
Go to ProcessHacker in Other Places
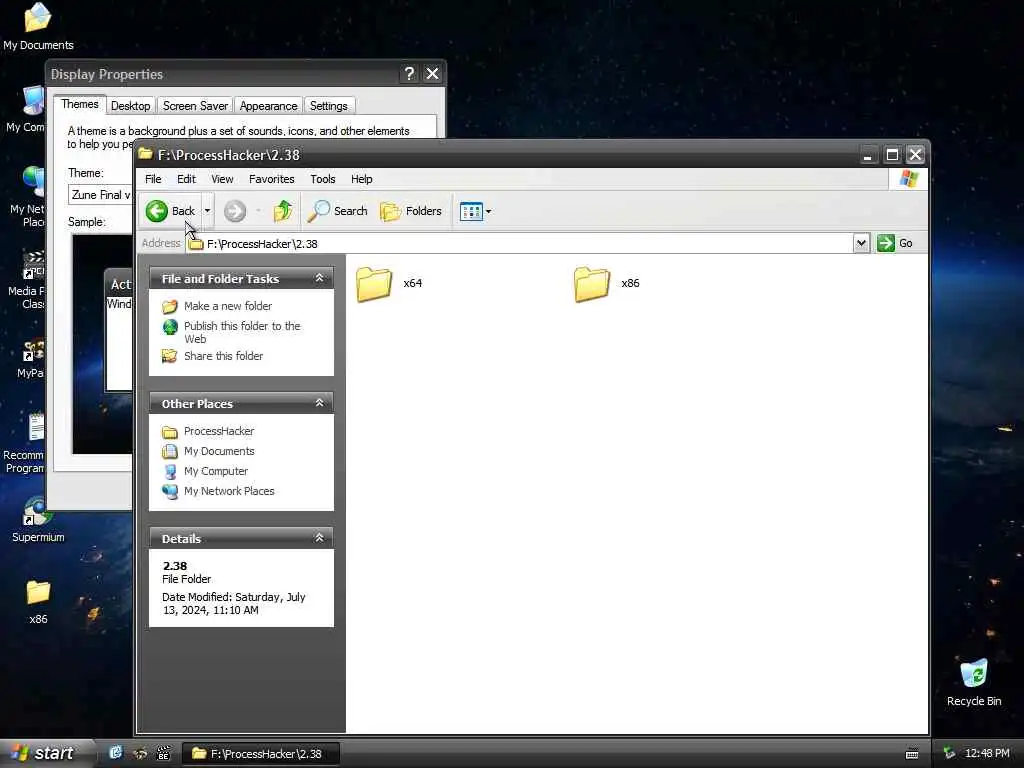click(219, 431)
